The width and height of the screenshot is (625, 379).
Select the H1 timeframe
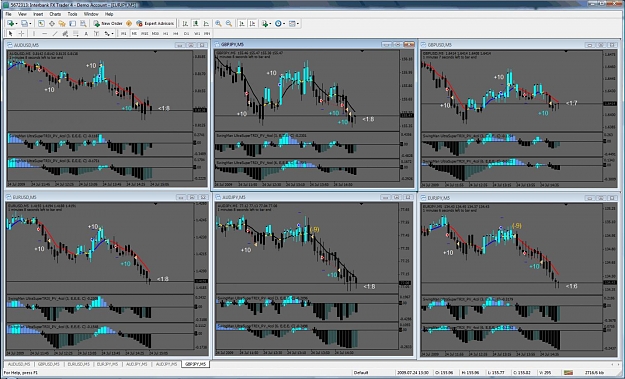point(165,33)
